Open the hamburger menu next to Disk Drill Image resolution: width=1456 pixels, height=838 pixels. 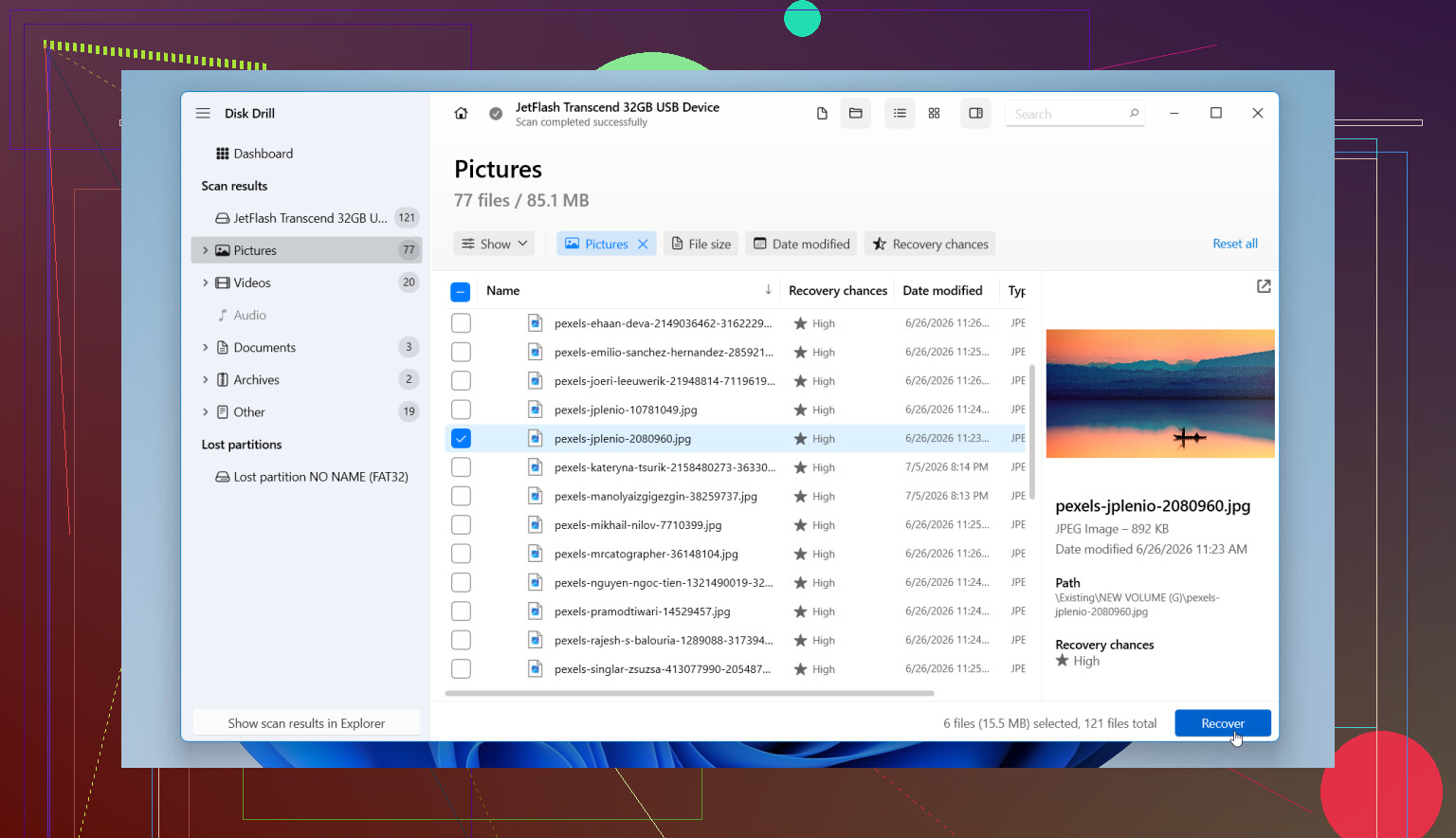click(203, 114)
